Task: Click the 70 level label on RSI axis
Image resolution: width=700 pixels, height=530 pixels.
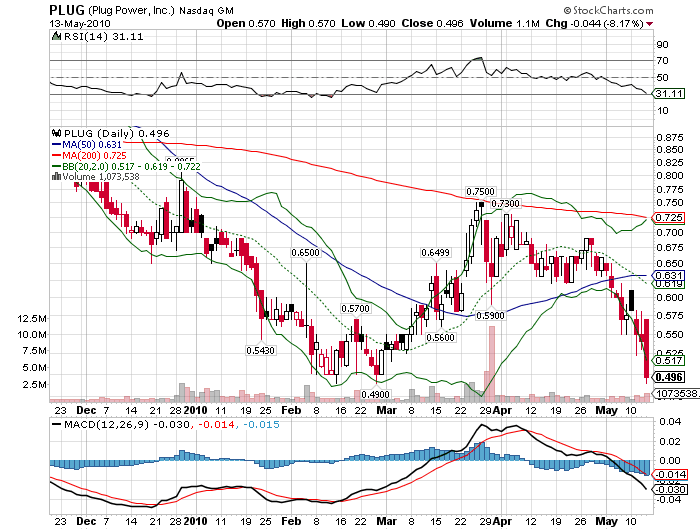Action: point(662,61)
